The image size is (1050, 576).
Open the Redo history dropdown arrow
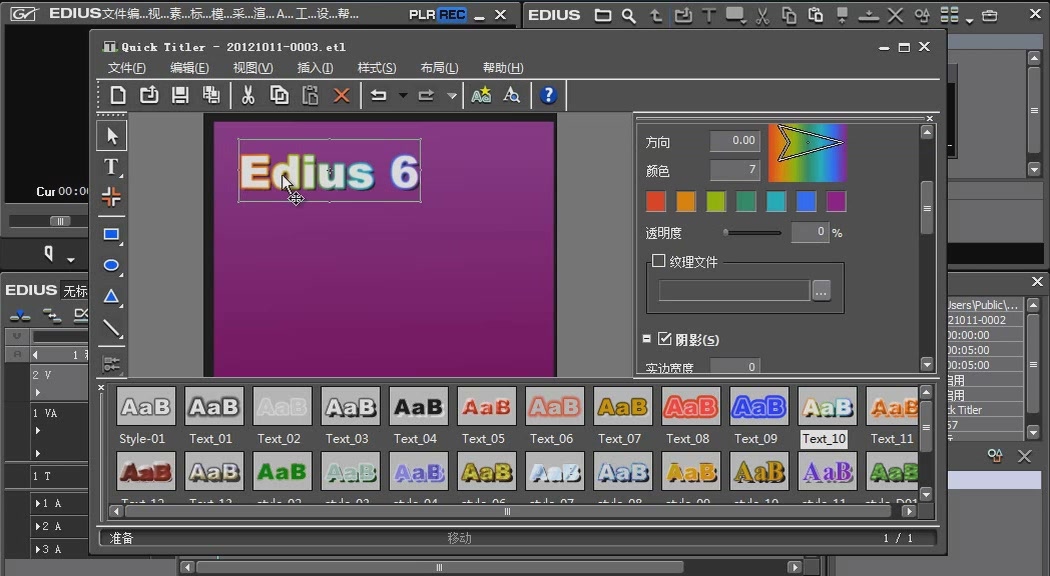452,95
